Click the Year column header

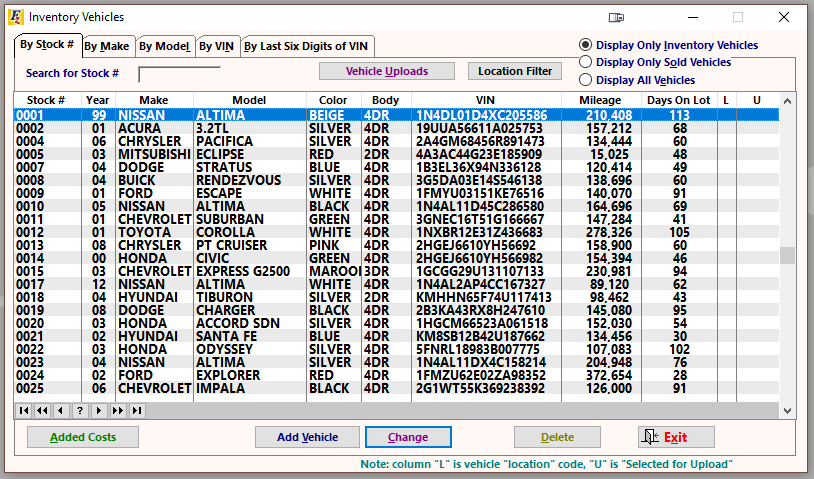pyautogui.click(x=98, y=100)
